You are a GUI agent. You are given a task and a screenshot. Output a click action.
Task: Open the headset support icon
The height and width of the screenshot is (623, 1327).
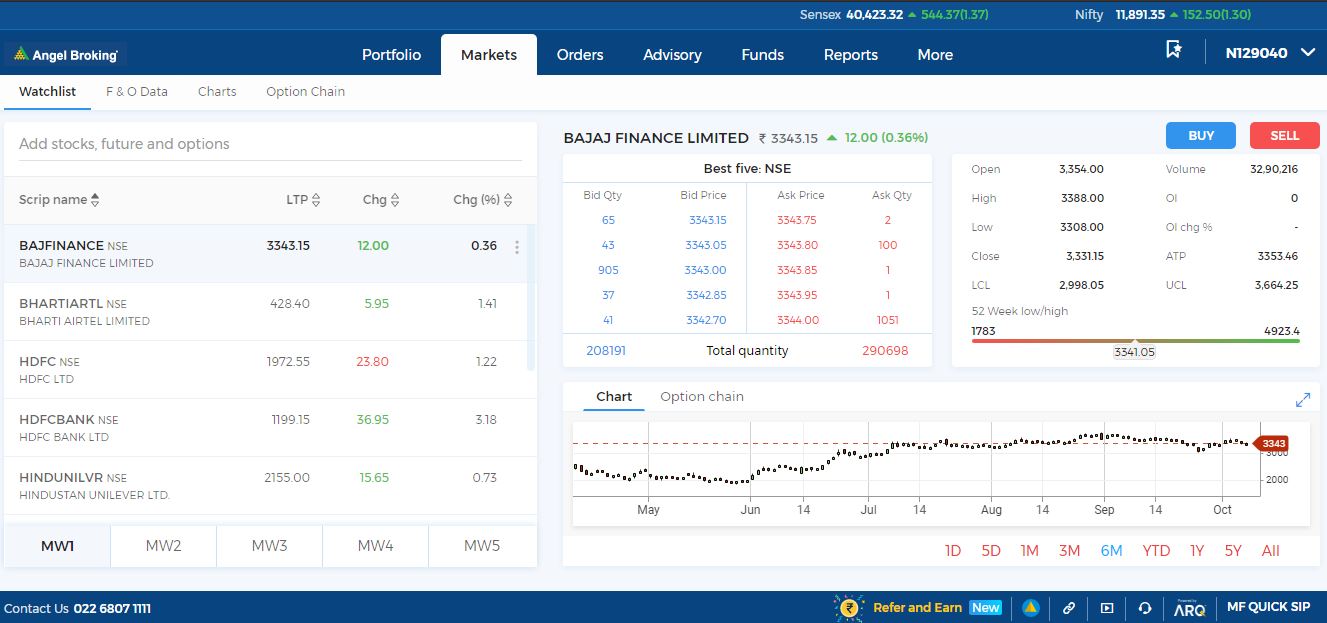tap(1145, 608)
